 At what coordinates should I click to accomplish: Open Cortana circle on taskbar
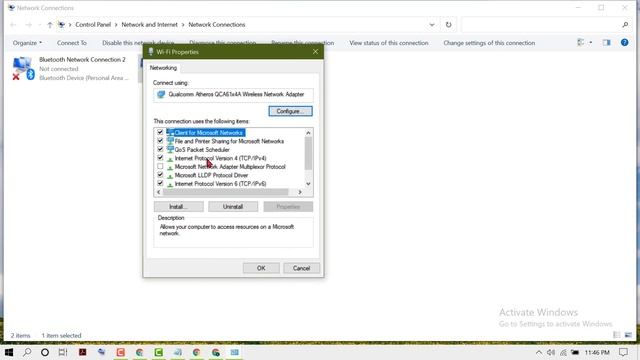(45, 352)
